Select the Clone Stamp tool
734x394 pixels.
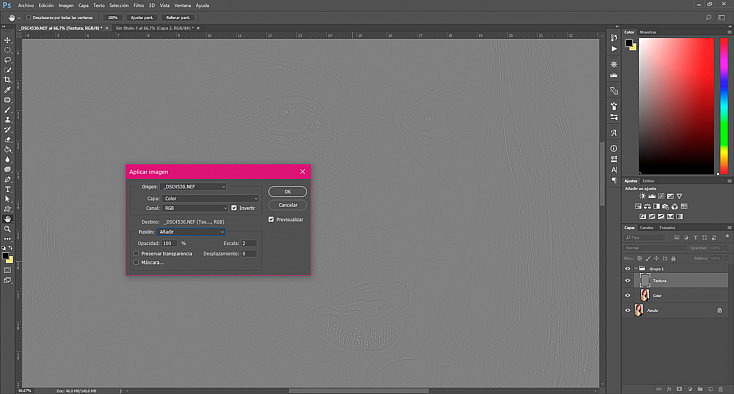7,120
